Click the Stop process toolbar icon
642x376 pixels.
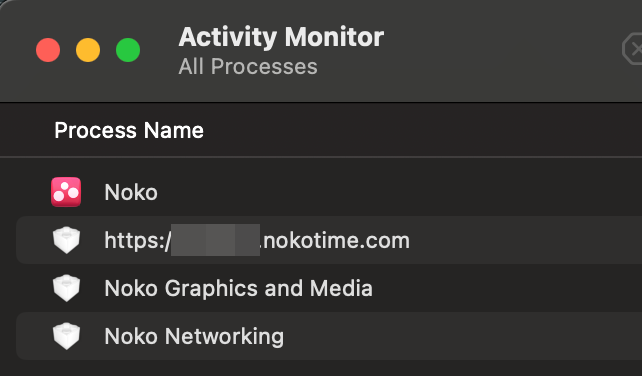(633, 50)
